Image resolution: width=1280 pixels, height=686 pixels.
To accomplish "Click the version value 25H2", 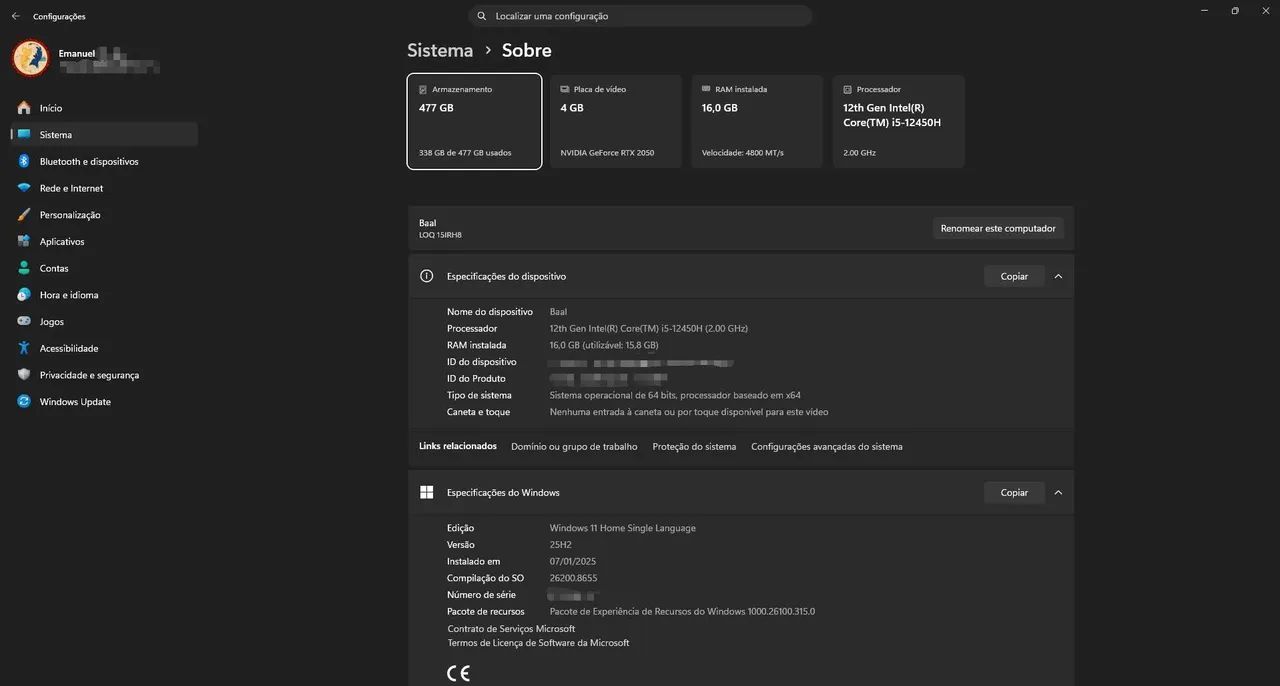I will click(560, 545).
